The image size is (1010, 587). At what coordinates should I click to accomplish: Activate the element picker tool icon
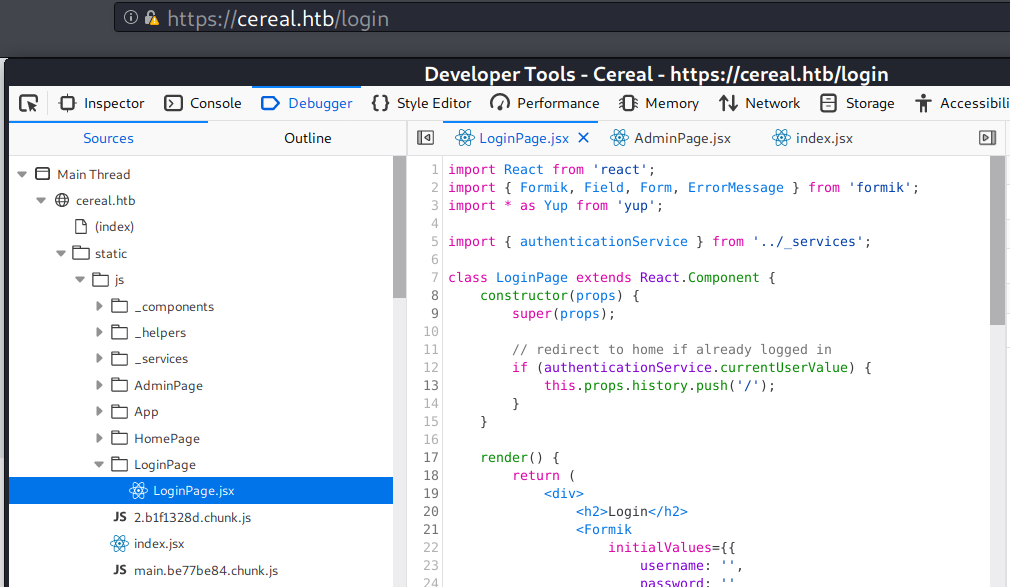click(29, 103)
